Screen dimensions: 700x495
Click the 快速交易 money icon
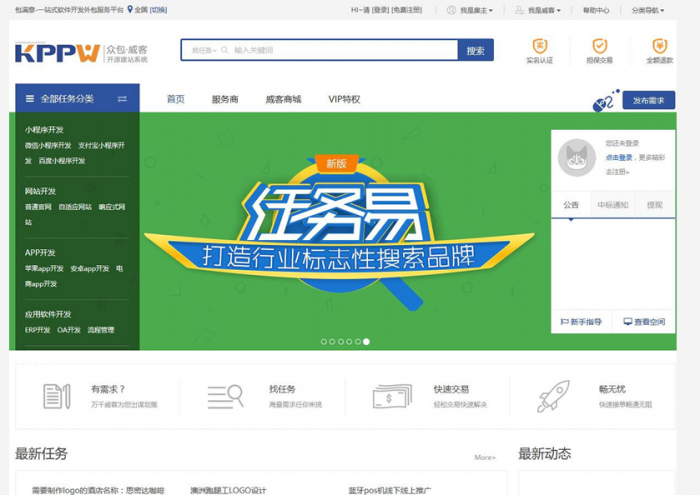pos(392,396)
